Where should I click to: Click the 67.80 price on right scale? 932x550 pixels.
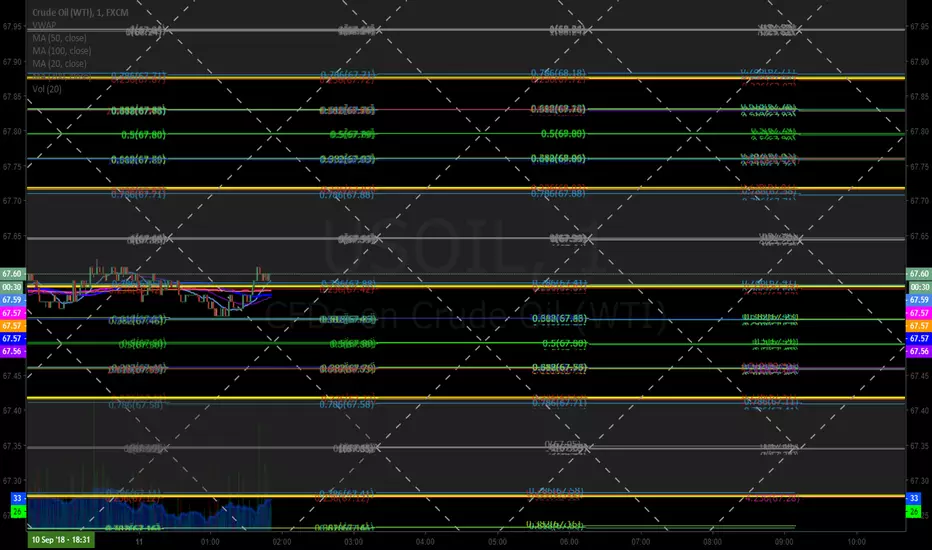(x=920, y=131)
